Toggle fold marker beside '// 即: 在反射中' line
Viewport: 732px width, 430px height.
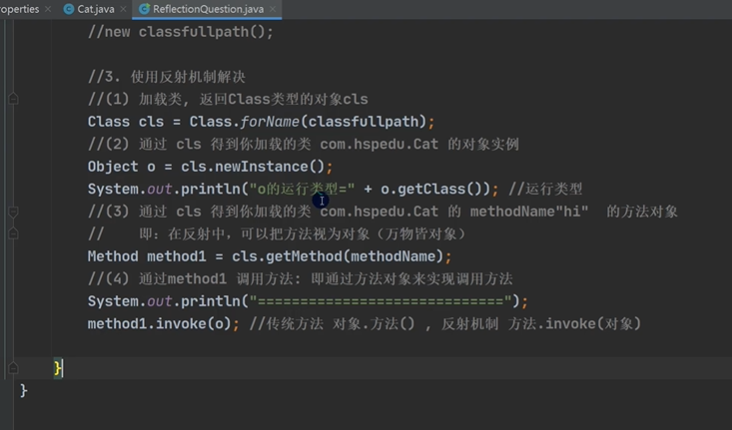point(13,233)
